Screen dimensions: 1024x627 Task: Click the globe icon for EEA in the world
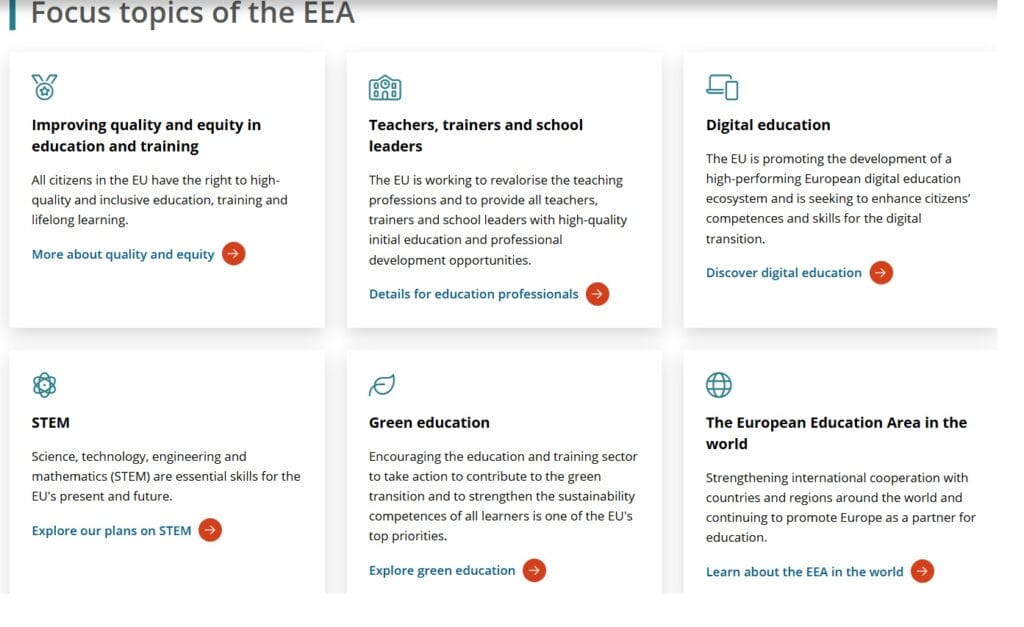(719, 385)
